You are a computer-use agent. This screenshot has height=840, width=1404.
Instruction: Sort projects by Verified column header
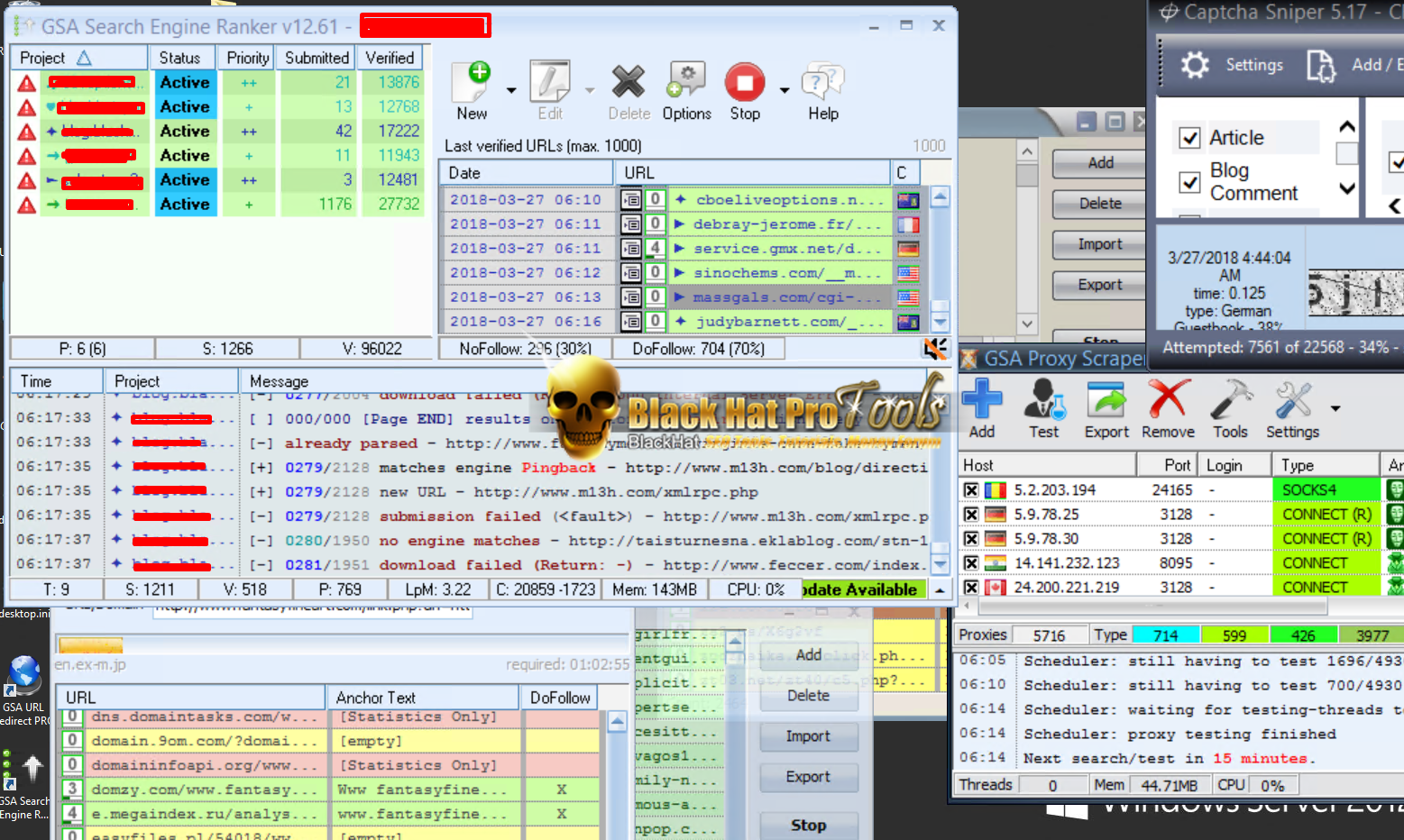[x=390, y=58]
